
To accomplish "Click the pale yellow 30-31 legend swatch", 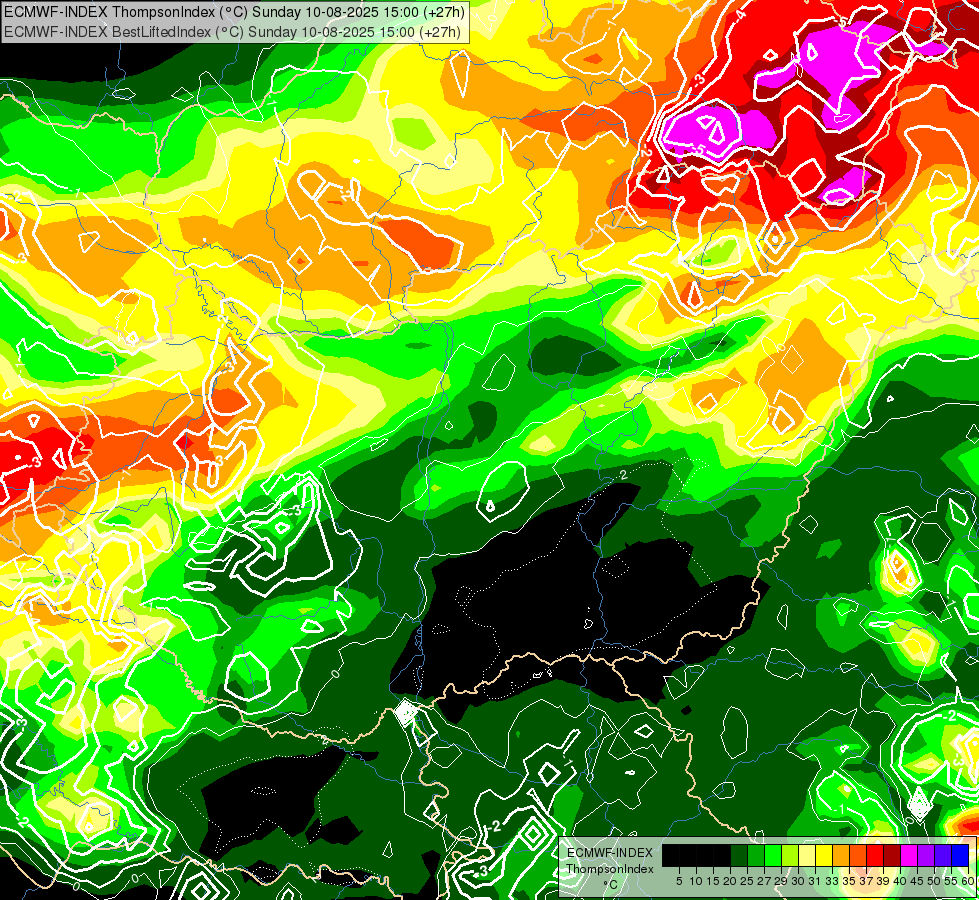I will click(x=807, y=855).
